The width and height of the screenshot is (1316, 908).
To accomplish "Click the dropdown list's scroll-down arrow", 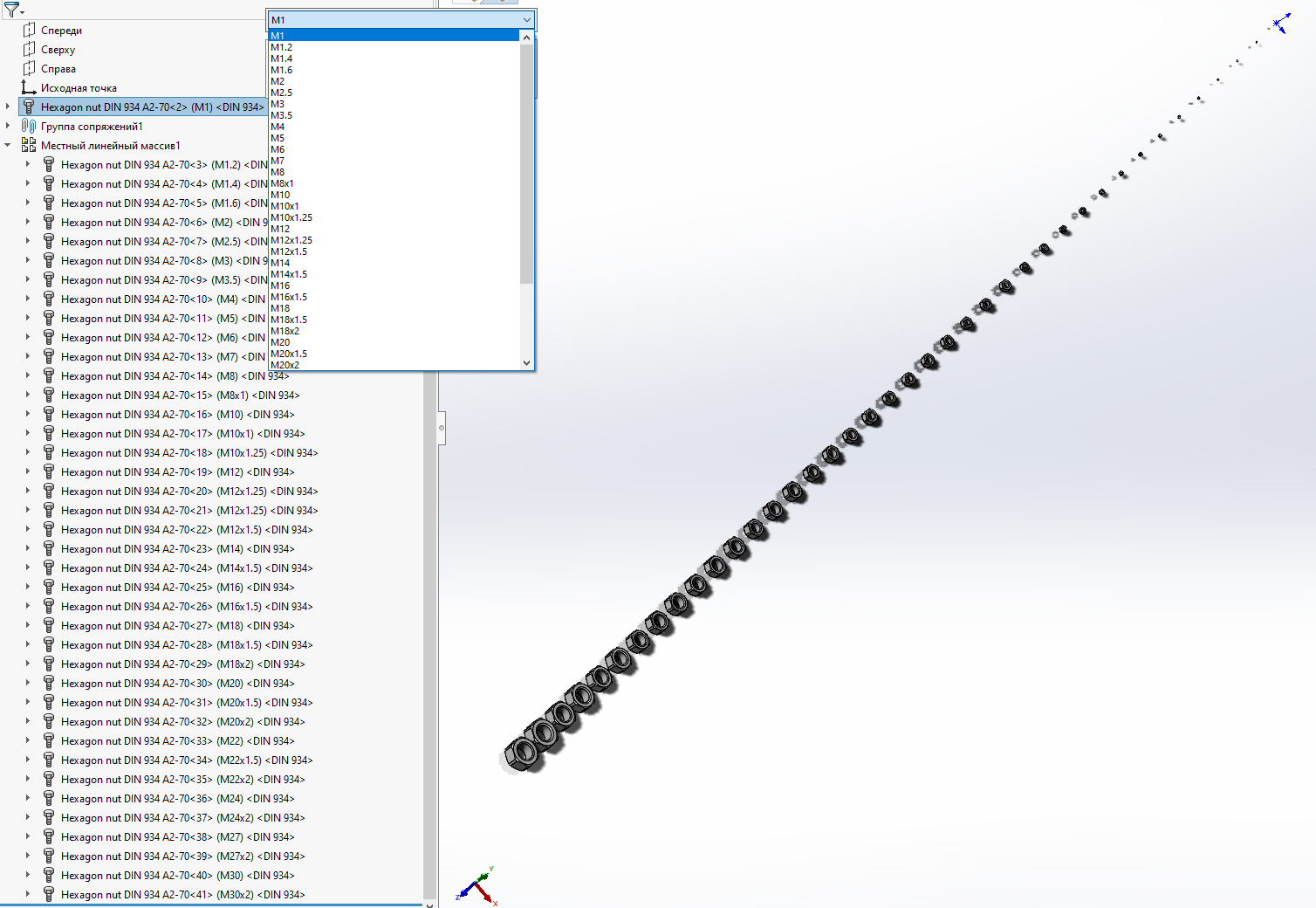I will tap(526, 363).
